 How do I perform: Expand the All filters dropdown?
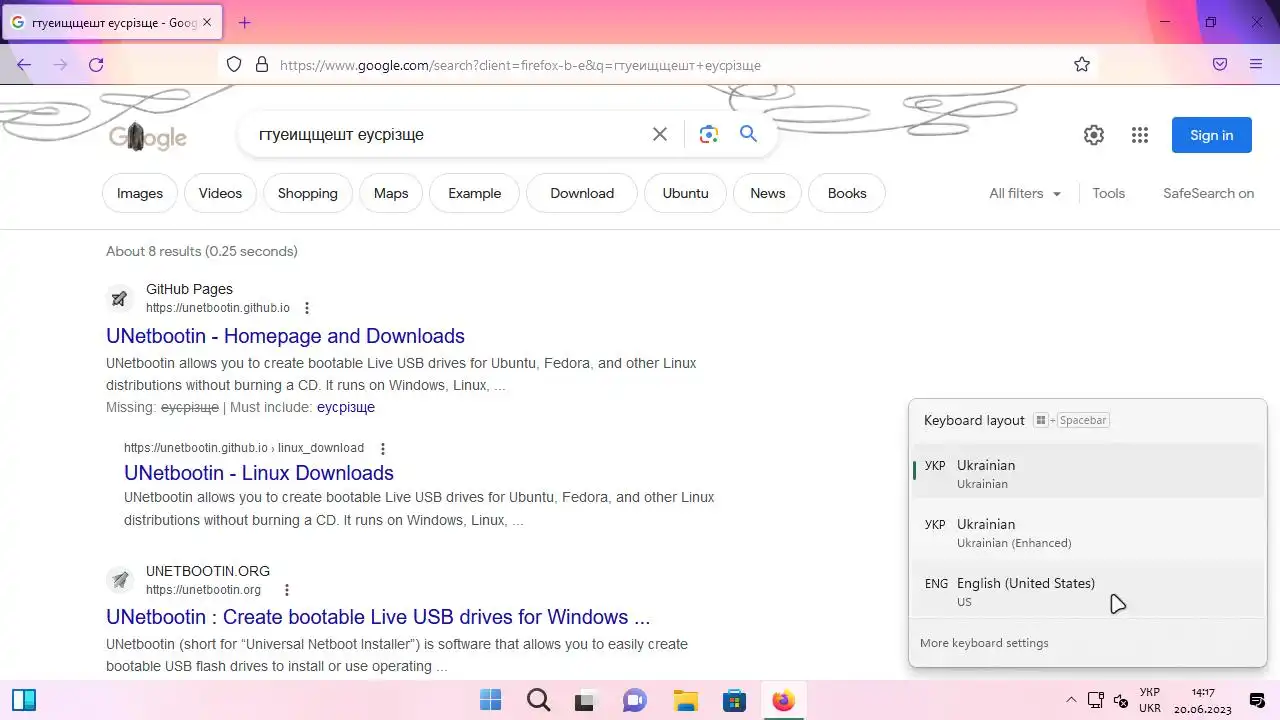click(1025, 193)
